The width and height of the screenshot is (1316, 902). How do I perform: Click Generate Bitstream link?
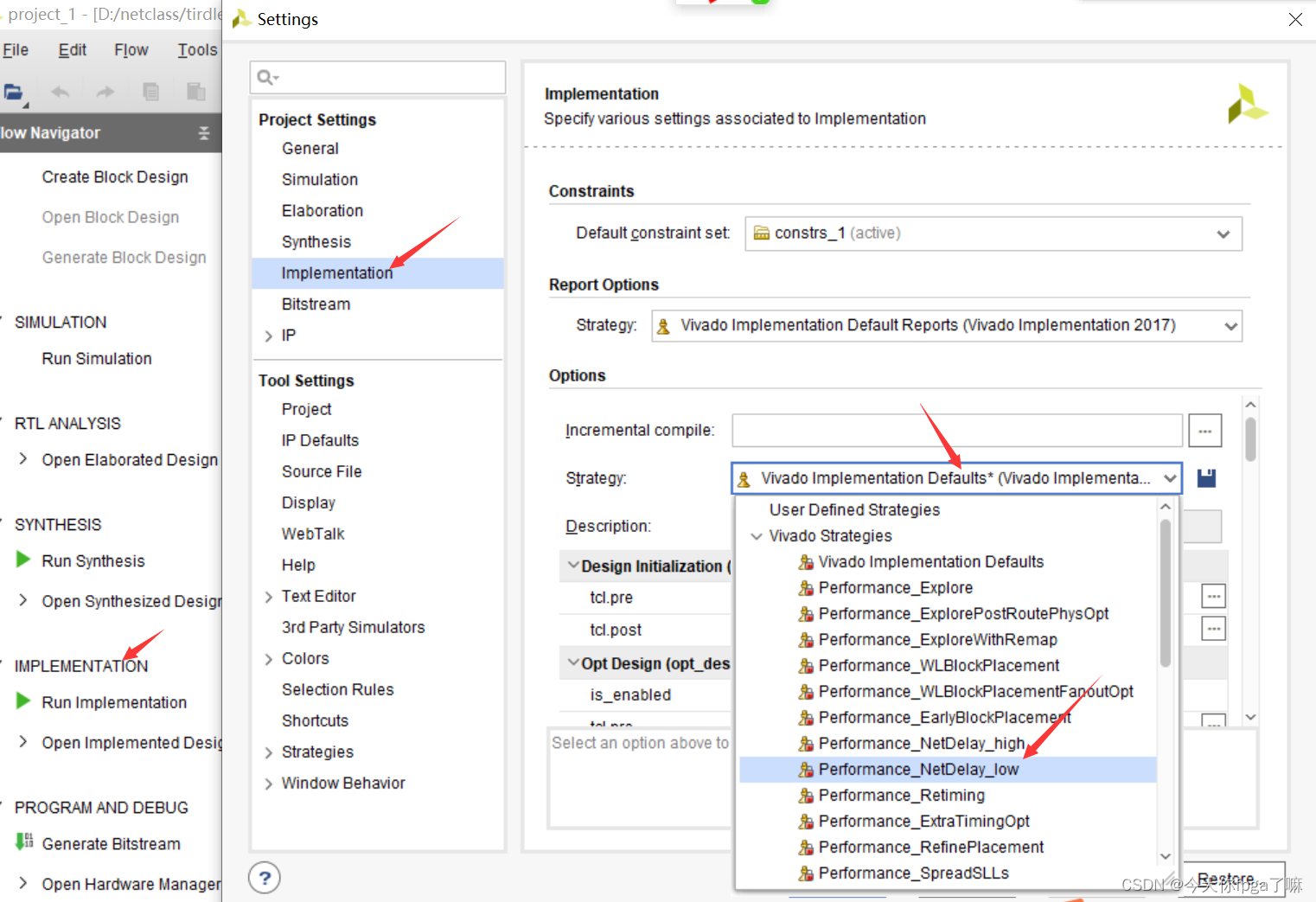pos(112,843)
